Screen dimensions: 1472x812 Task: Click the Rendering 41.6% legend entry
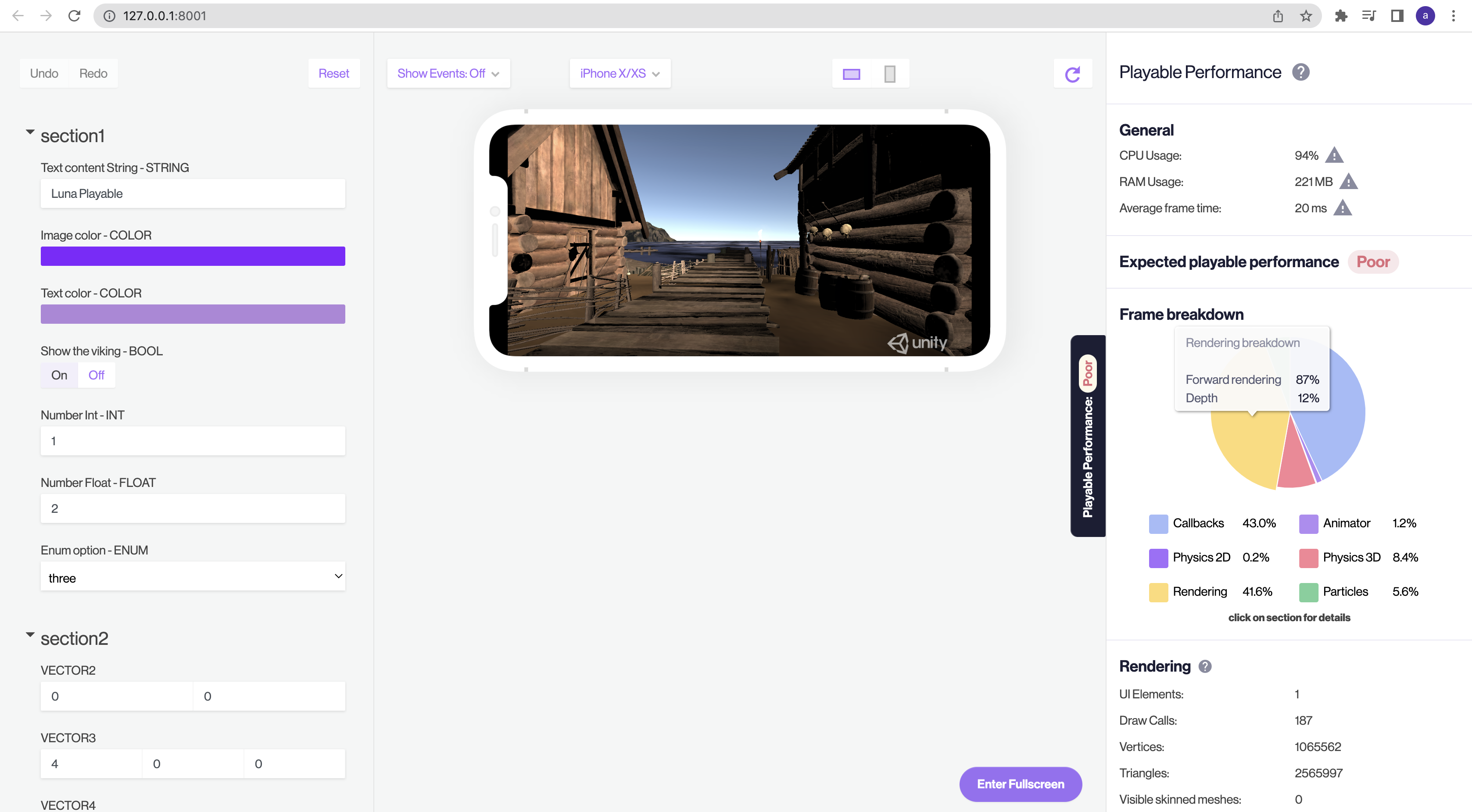point(1210,592)
